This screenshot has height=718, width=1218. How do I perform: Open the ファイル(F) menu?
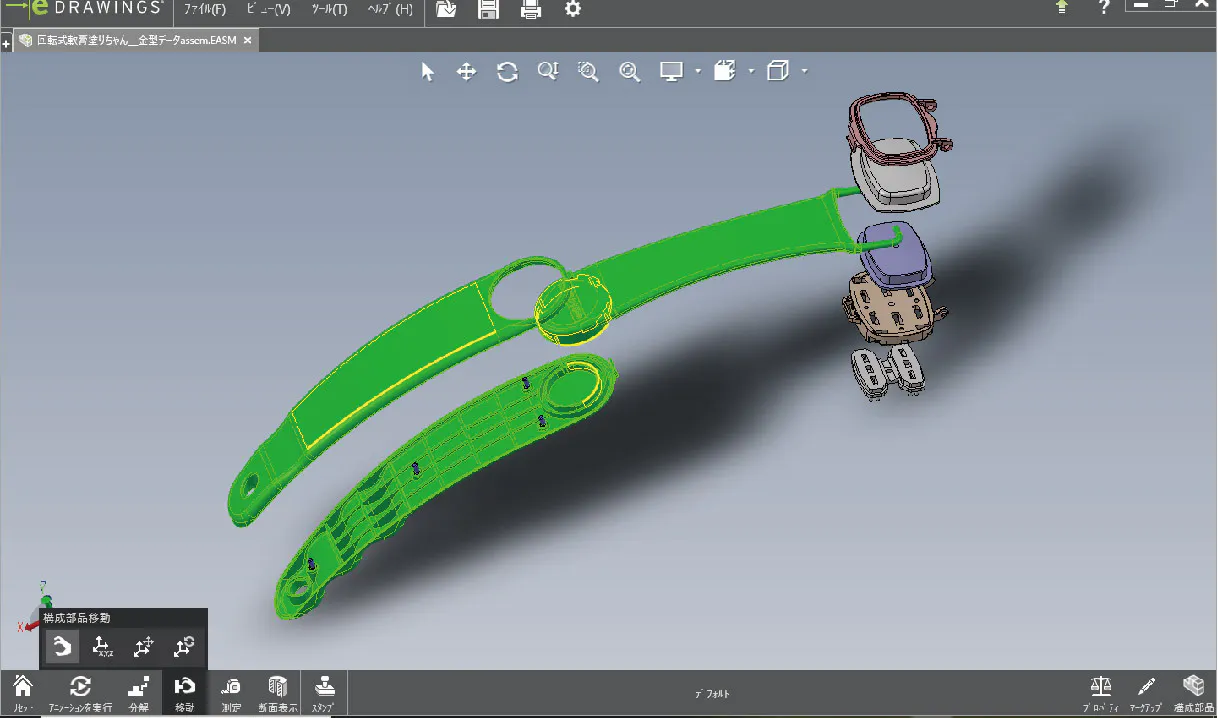point(204,10)
